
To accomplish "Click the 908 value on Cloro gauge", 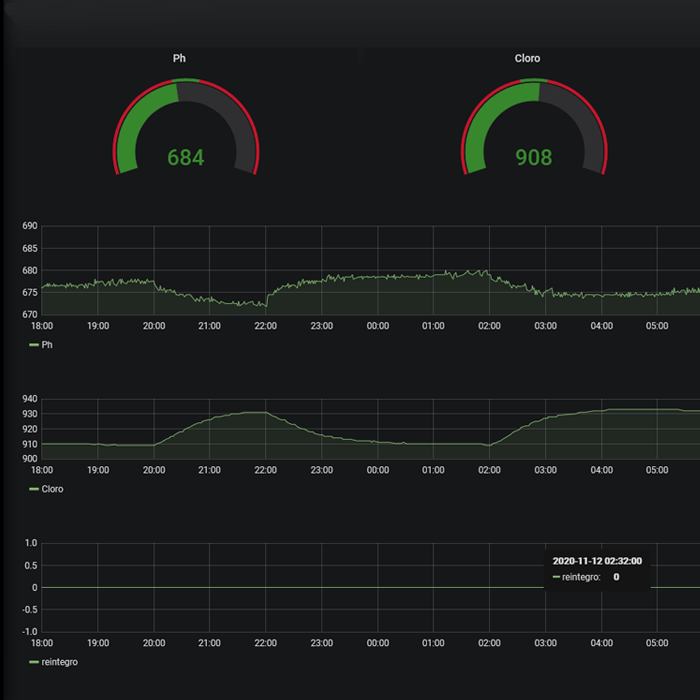I will 534,157.
